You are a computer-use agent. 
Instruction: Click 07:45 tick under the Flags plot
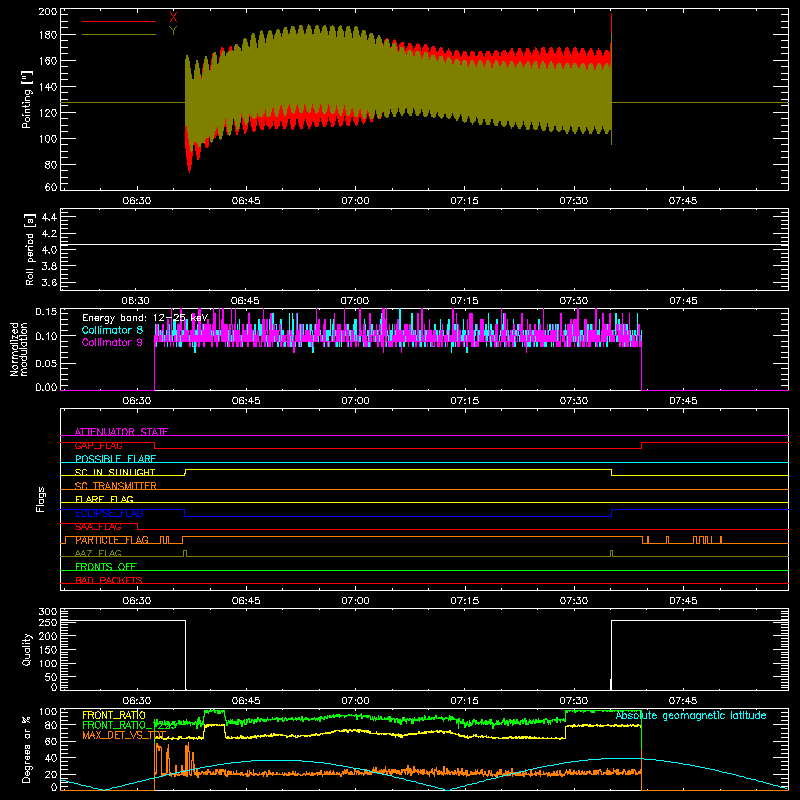pos(683,601)
